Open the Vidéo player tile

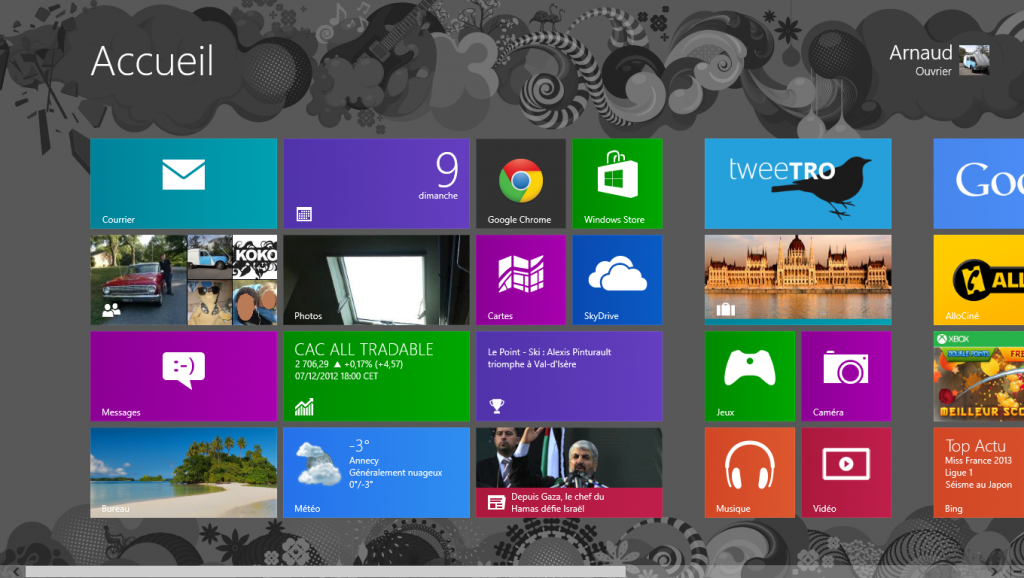pyautogui.click(x=845, y=472)
